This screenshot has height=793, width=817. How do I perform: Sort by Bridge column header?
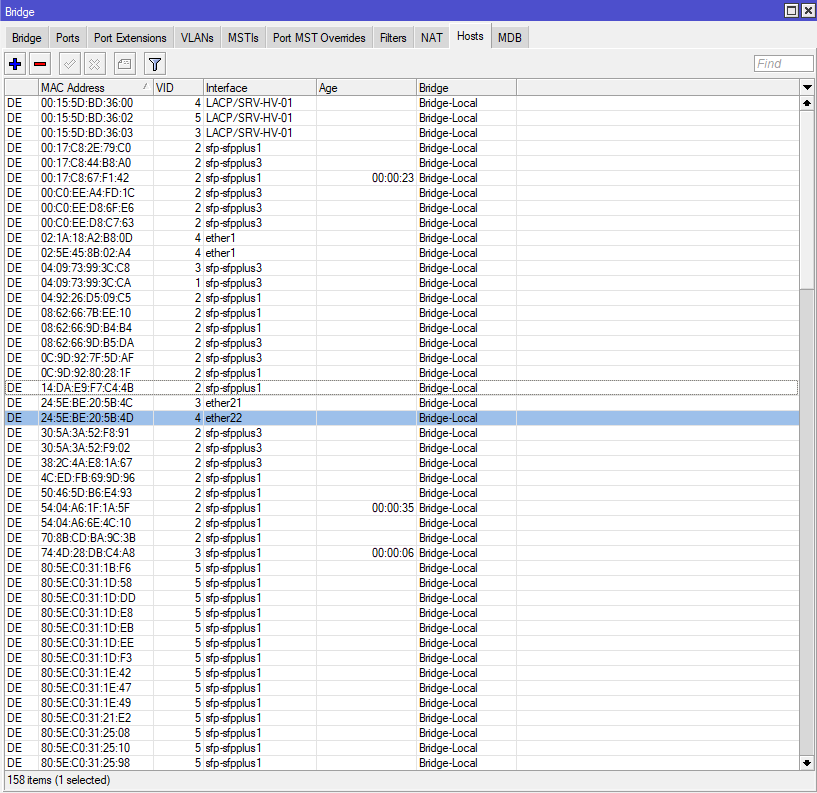click(x=466, y=88)
